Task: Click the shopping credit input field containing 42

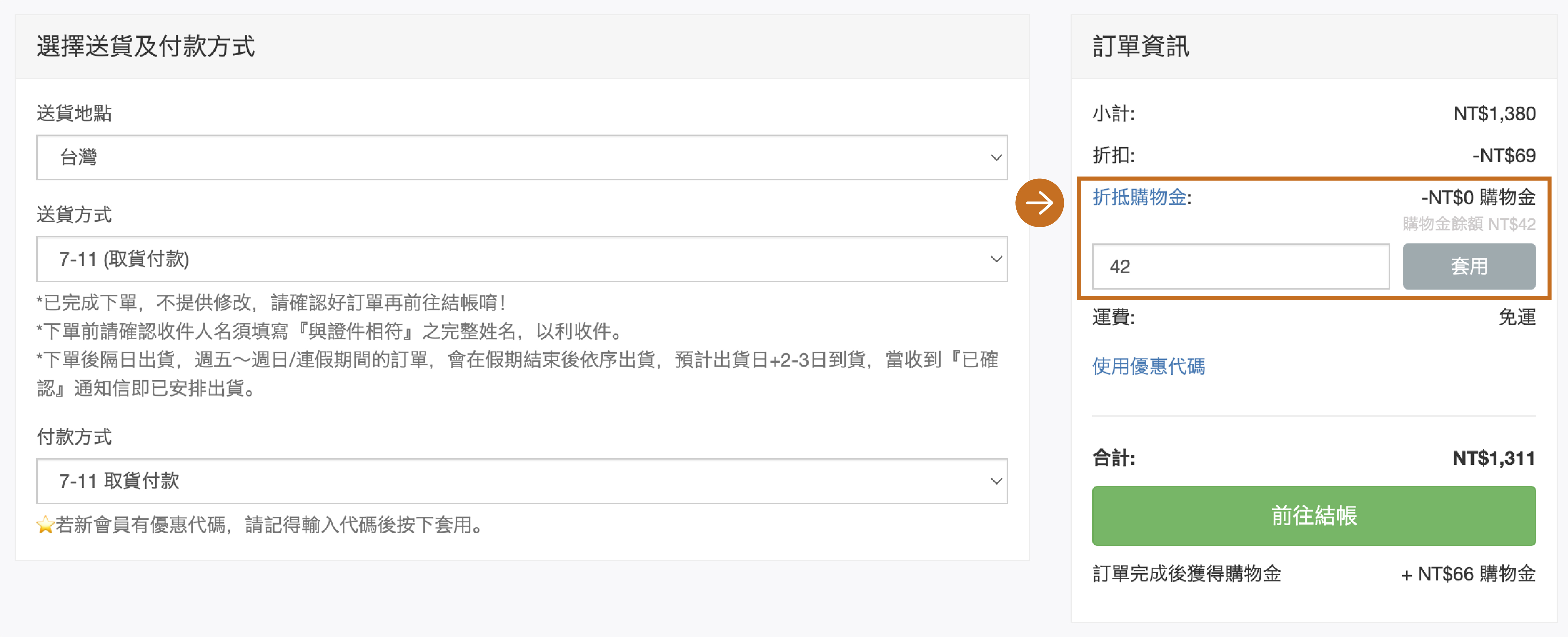Action: click(1240, 267)
